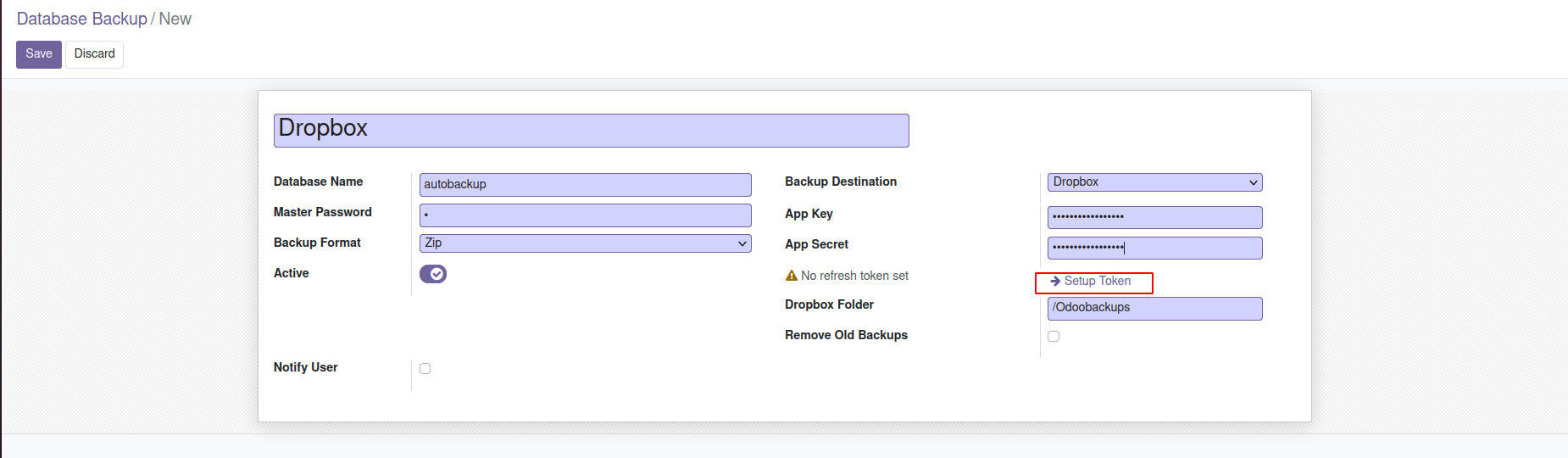Screen dimensions: 1568x458
Task: Open the Database Backup breadcrumb link
Action: tap(81, 19)
